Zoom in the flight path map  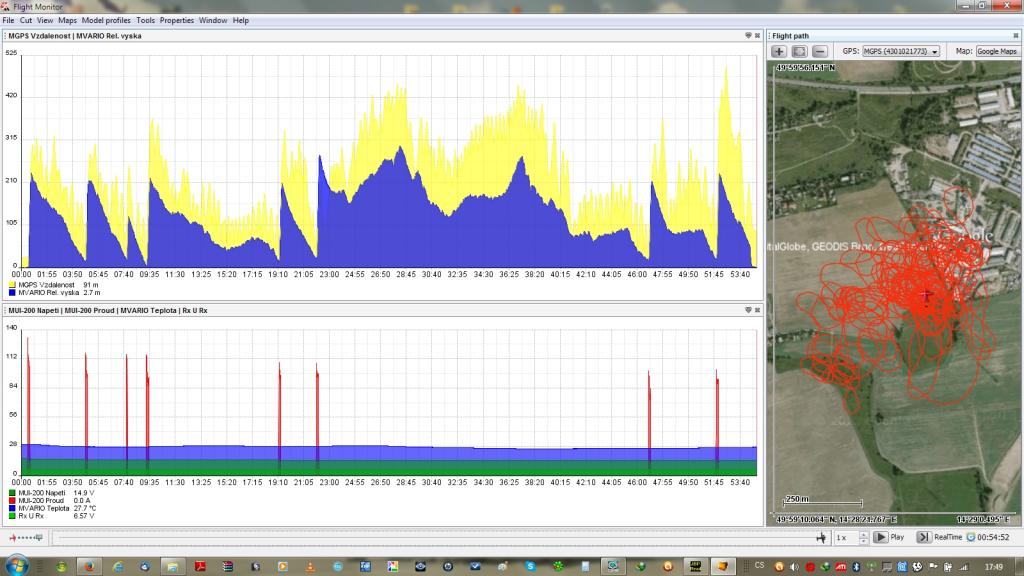point(779,51)
